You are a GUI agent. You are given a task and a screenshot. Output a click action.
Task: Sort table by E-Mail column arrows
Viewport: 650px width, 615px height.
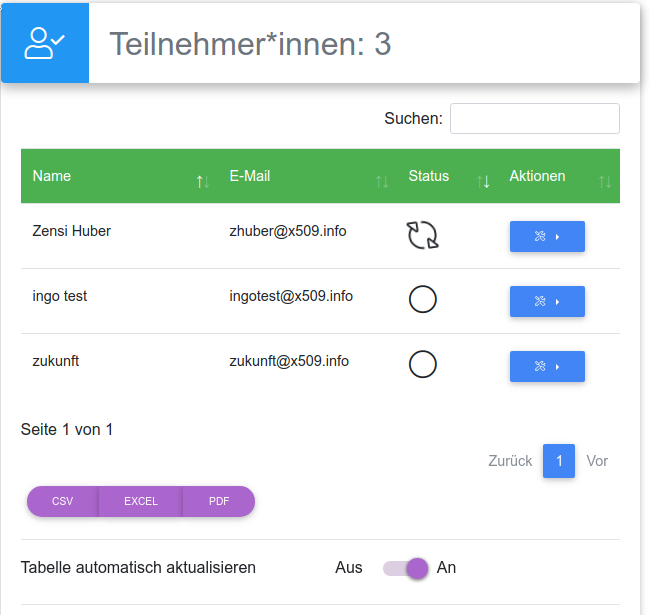click(x=382, y=181)
